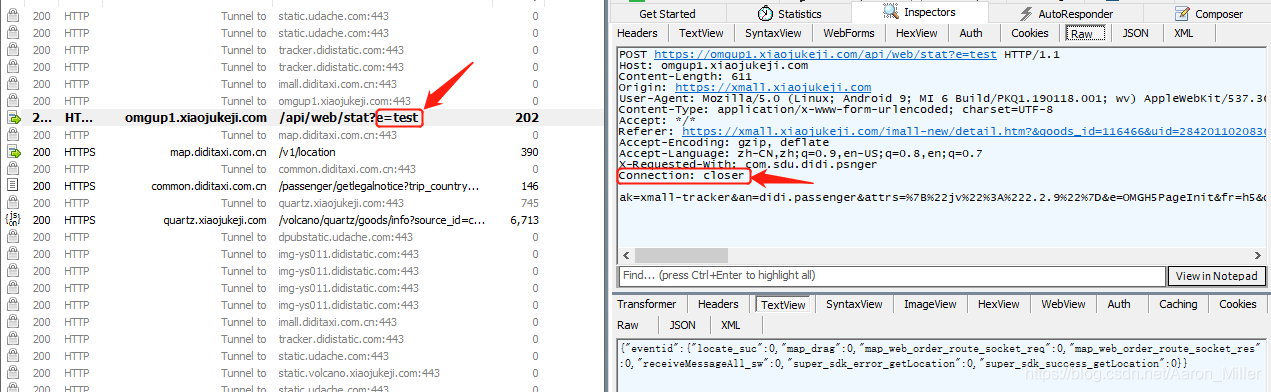Open request XML inspector tab
This screenshot has height=392, width=1271.
pyautogui.click(x=1183, y=33)
